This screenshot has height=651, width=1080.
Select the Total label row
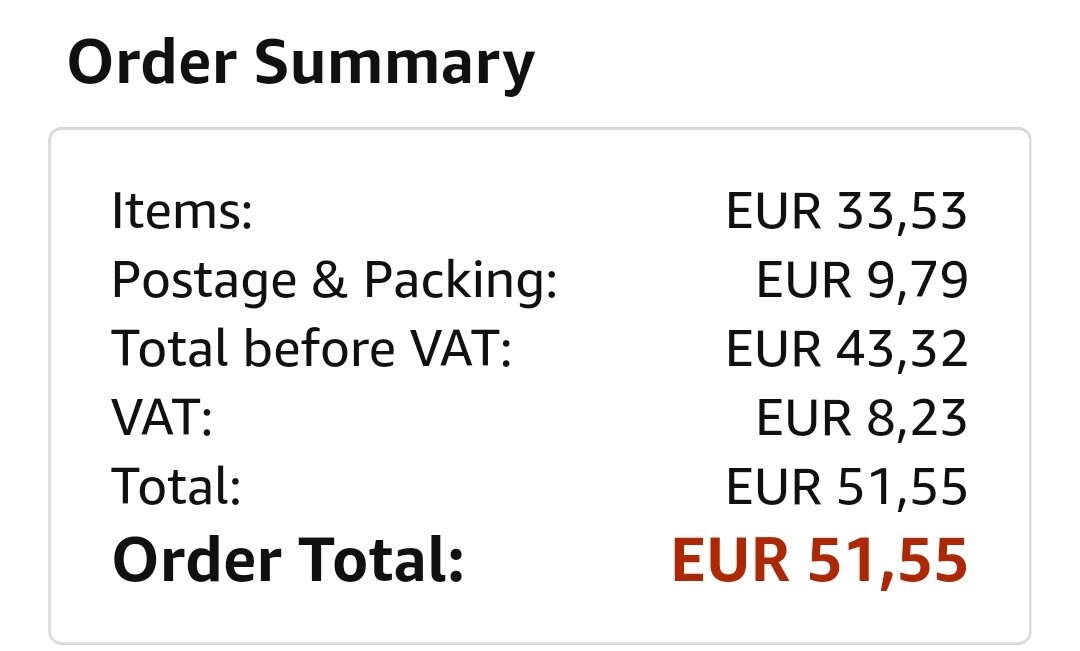point(539,486)
